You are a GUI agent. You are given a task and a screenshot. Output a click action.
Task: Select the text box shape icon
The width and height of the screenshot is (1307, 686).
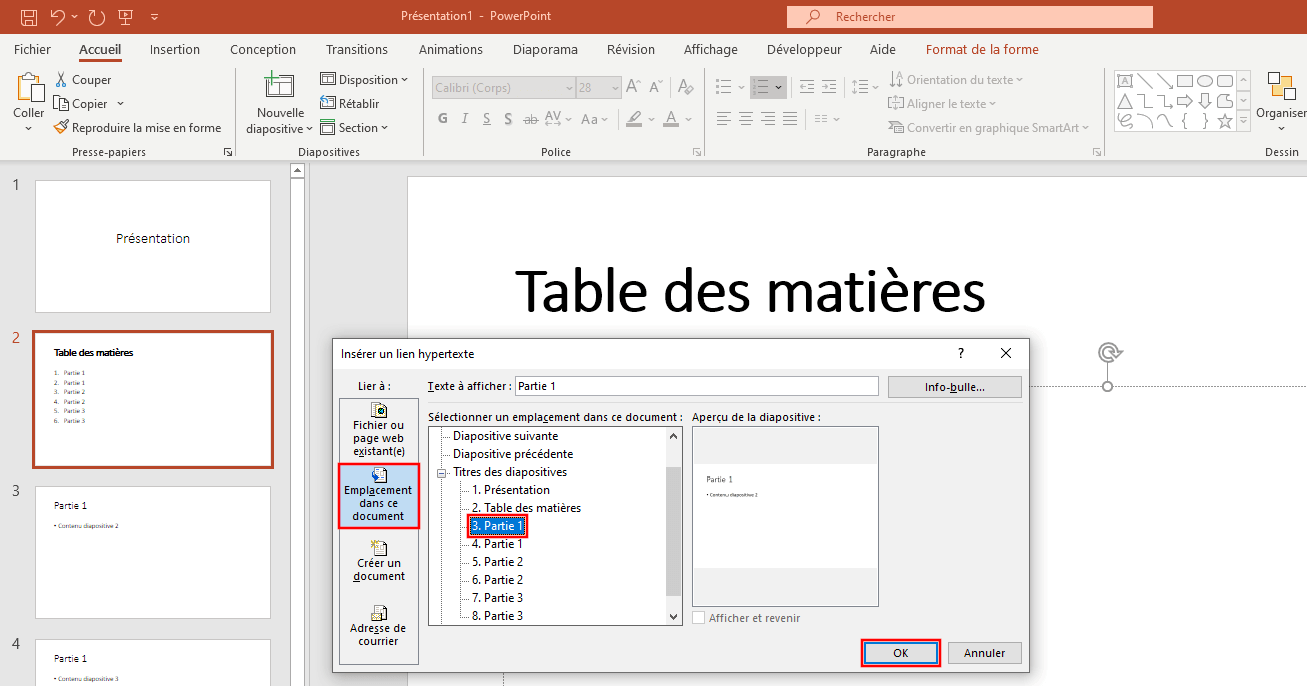click(1125, 81)
